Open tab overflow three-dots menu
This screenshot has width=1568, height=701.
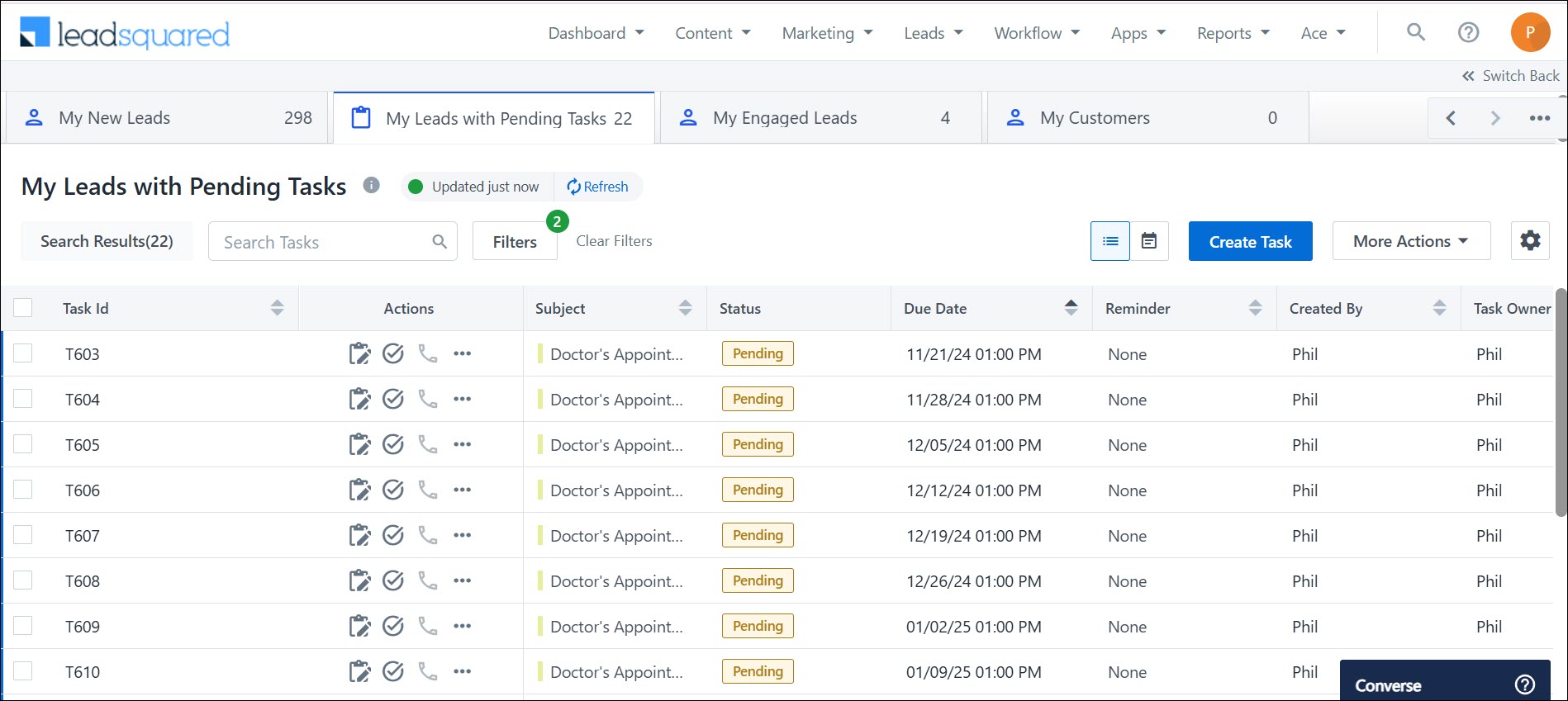tap(1539, 118)
